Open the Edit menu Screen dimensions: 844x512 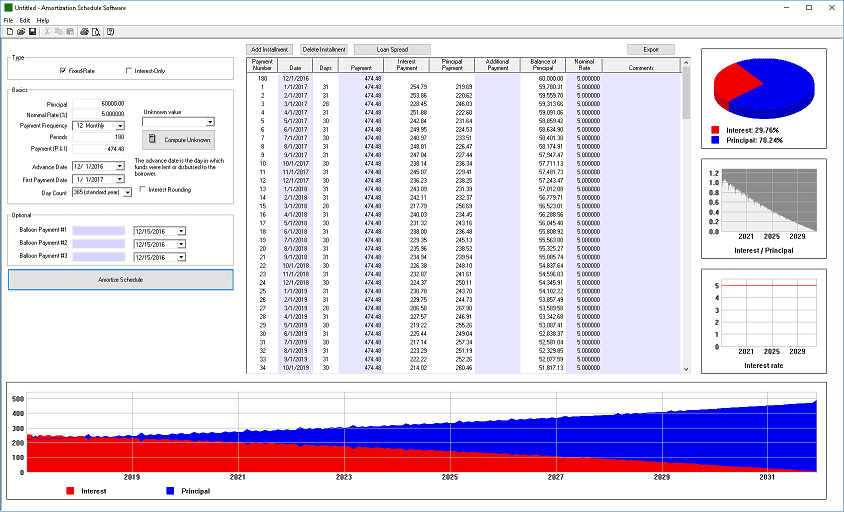click(x=25, y=20)
